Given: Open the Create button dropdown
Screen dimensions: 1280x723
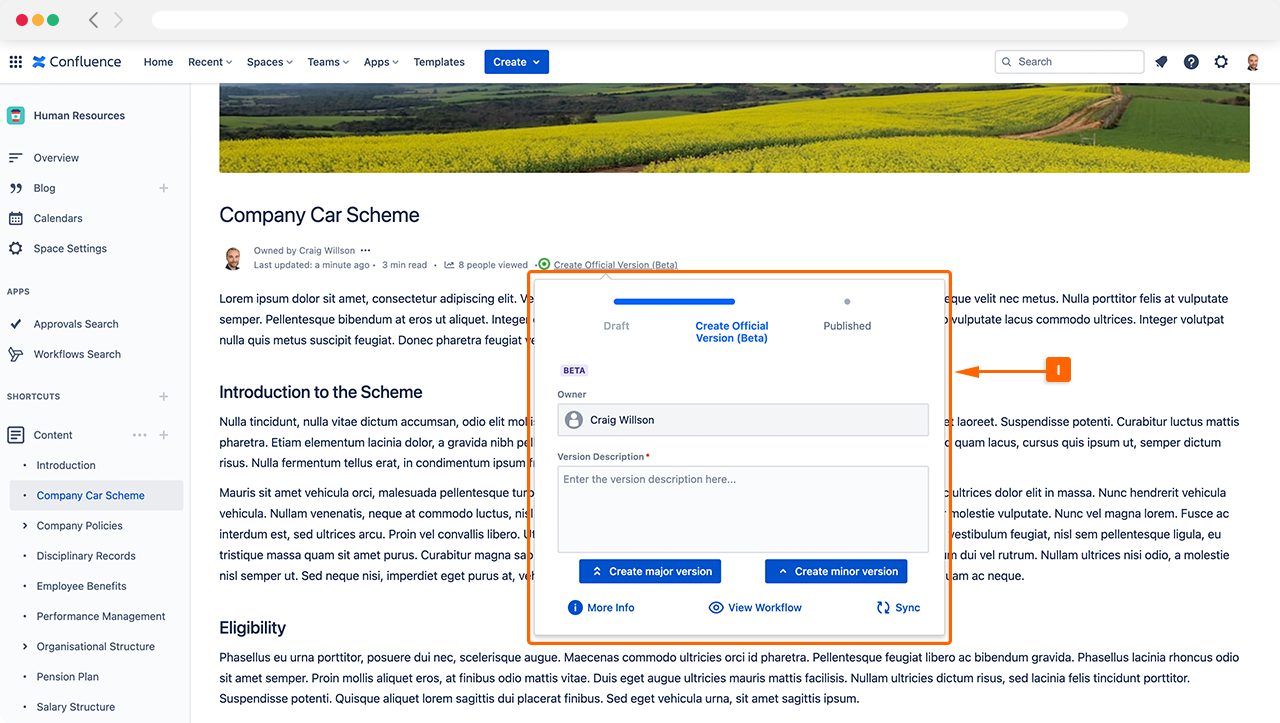Looking at the screenshot, I should click(x=516, y=62).
